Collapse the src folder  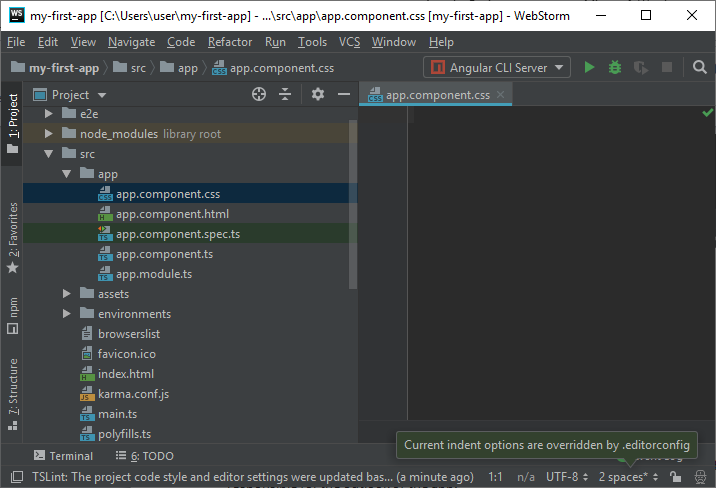coord(48,154)
